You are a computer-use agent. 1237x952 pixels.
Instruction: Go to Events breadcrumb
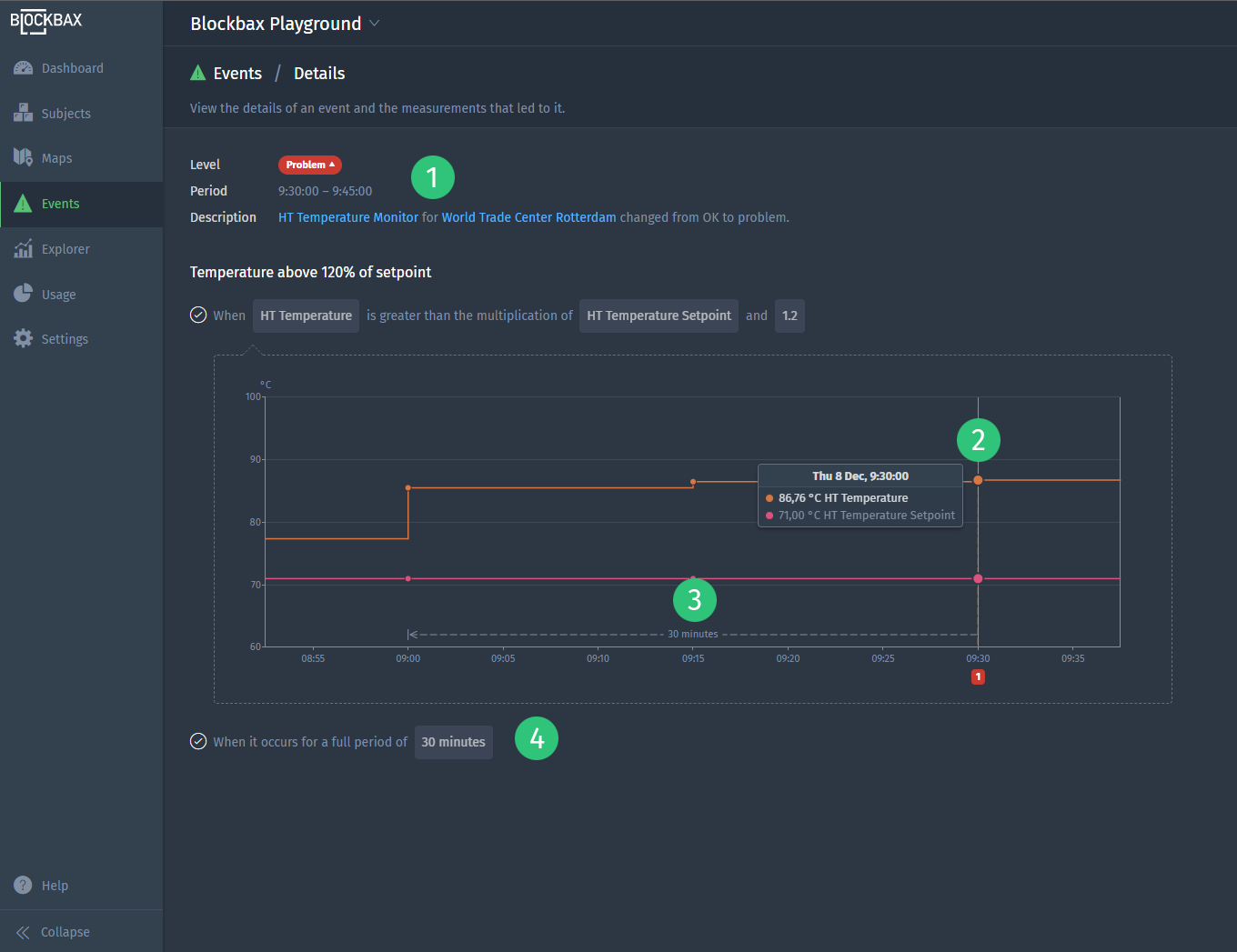237,74
